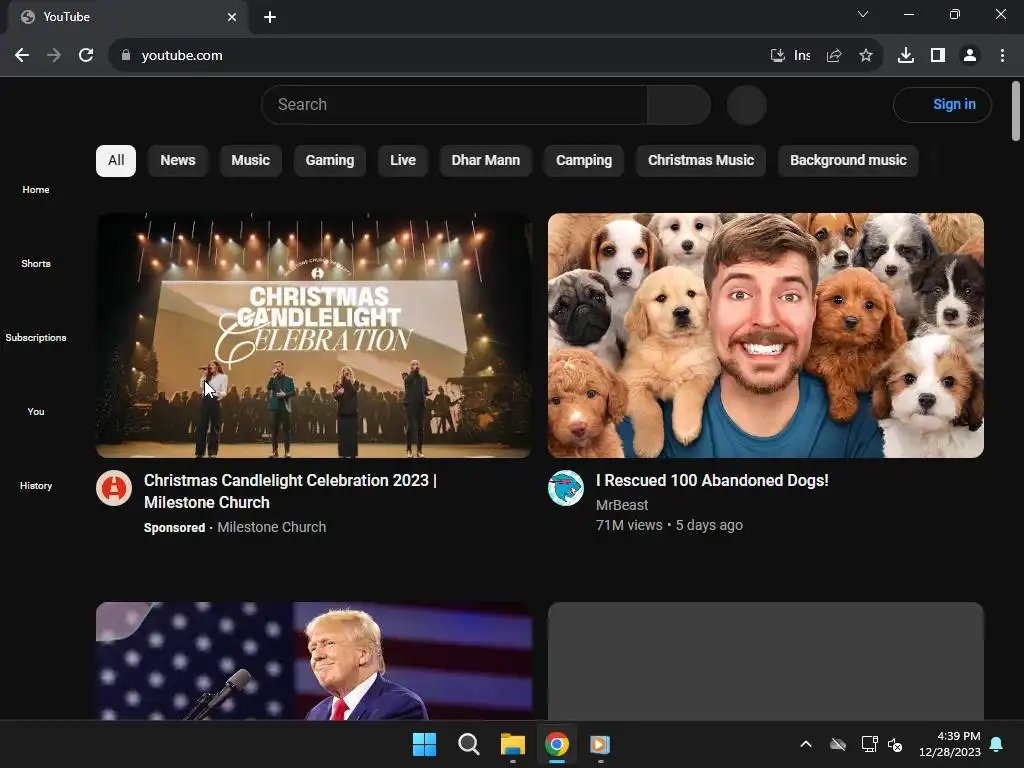Image resolution: width=1024 pixels, height=768 pixels.
Task: Click the search submit button beside field
Action: pyautogui.click(x=679, y=104)
